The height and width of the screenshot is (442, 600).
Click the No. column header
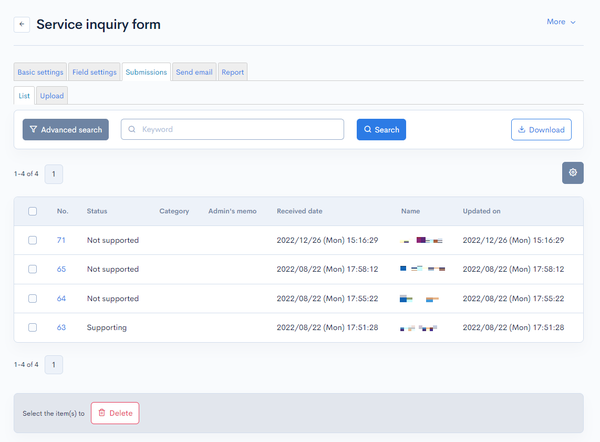click(x=62, y=211)
